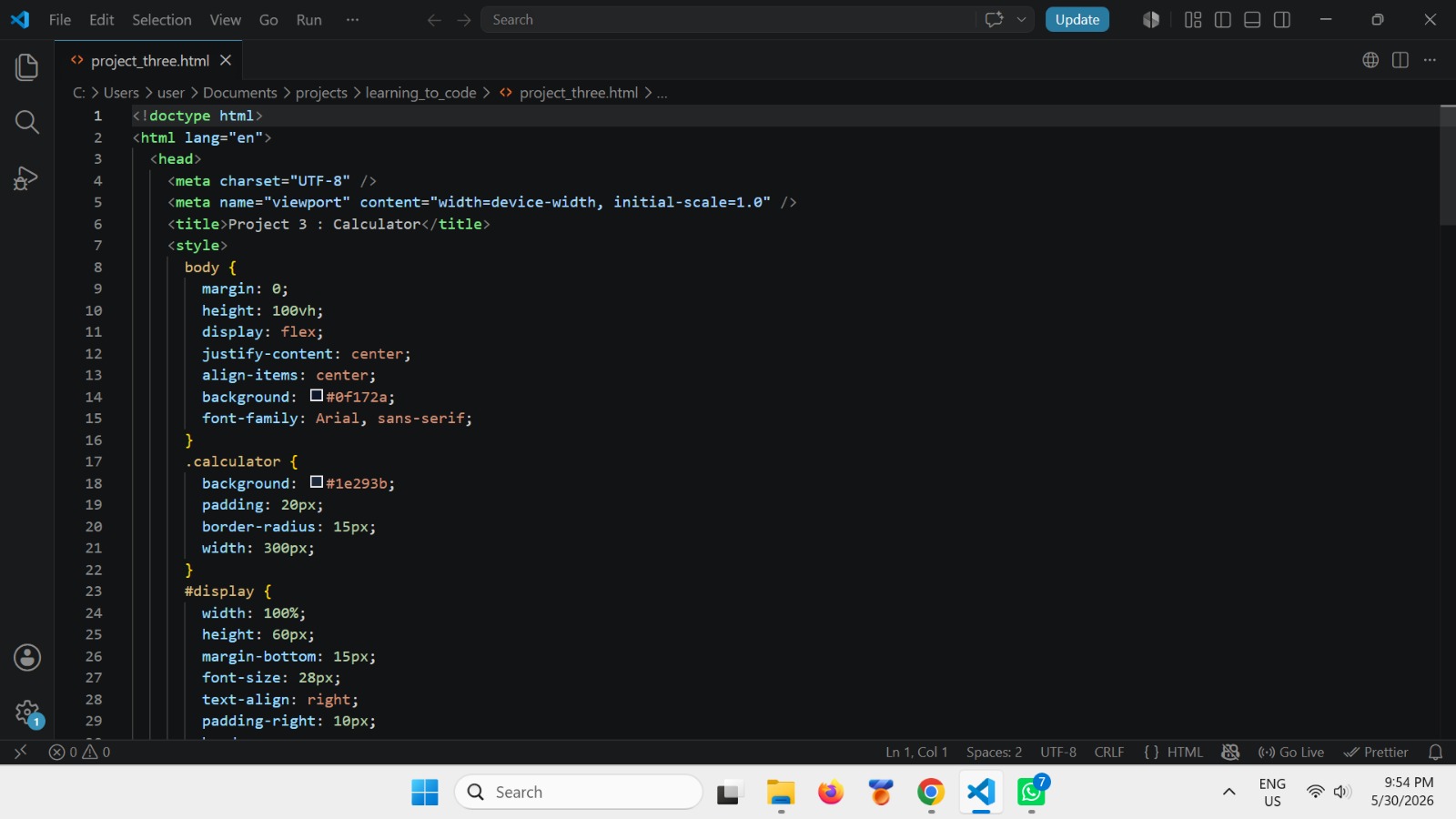1456x819 pixels.
Task: Open the Manage gear icon
Action: point(26,713)
